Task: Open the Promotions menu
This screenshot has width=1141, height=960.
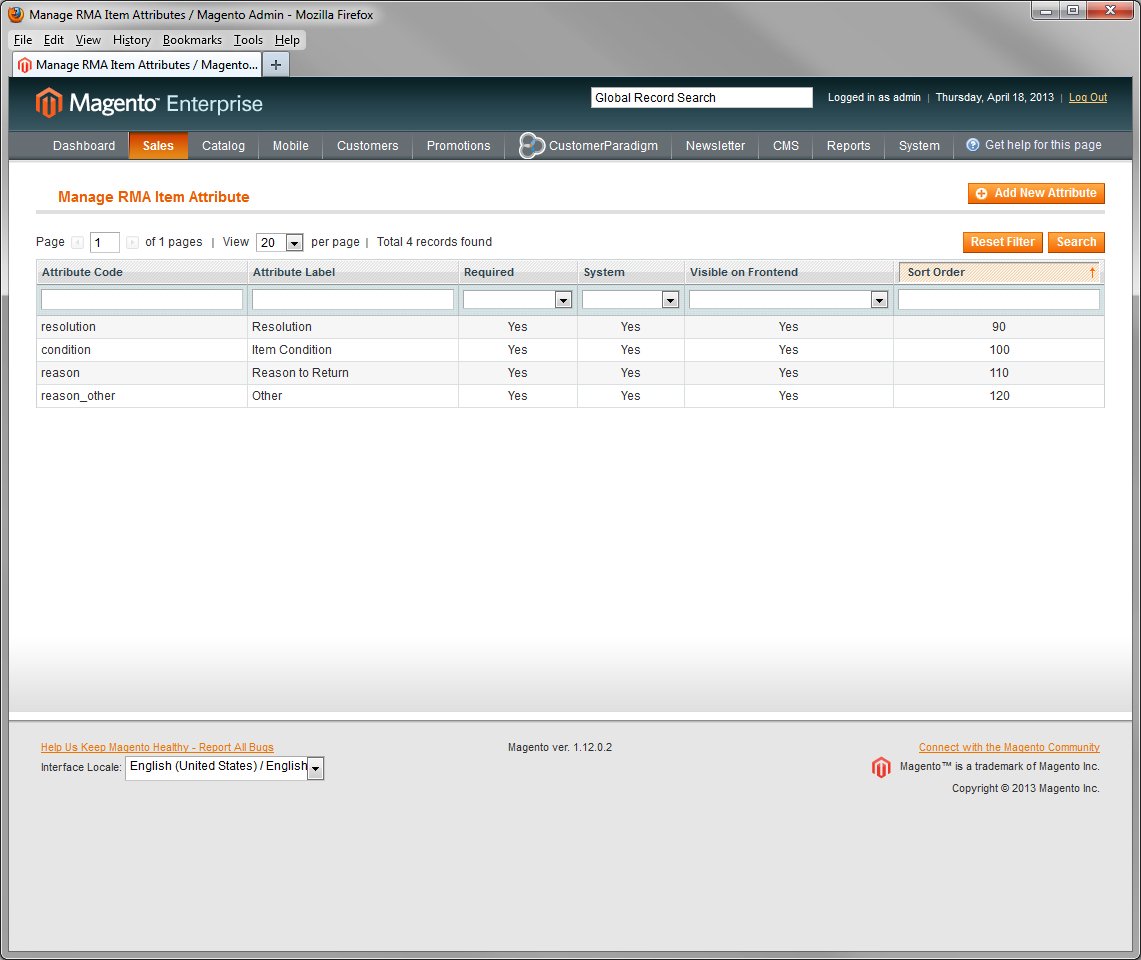Action: click(x=458, y=146)
